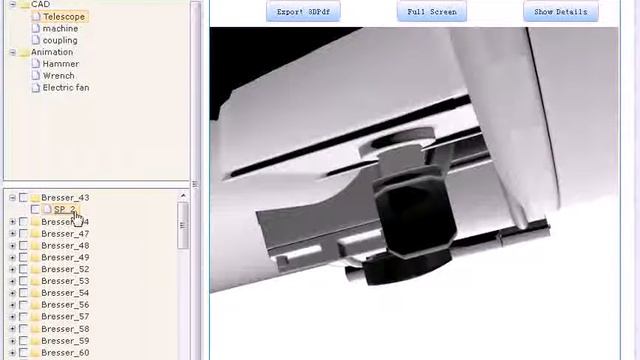Click the Bresser_59 folder icon

tap(35, 341)
